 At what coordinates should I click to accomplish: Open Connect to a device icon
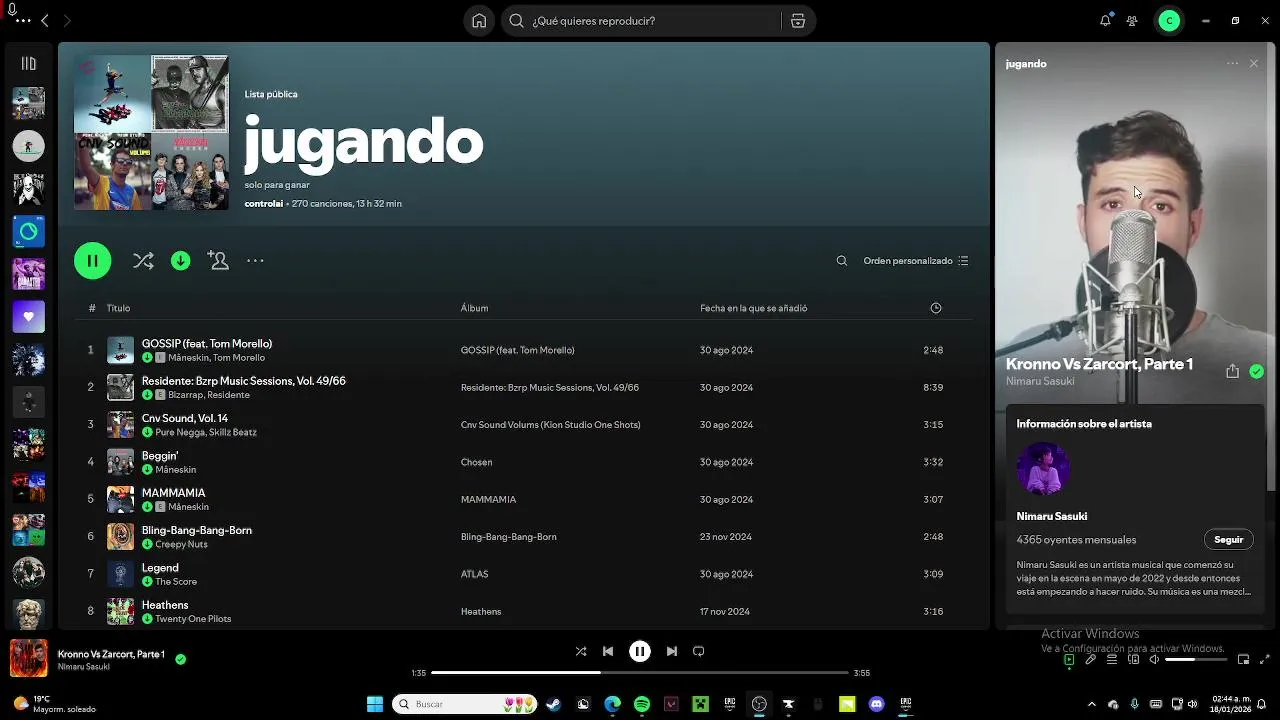[1134, 660]
